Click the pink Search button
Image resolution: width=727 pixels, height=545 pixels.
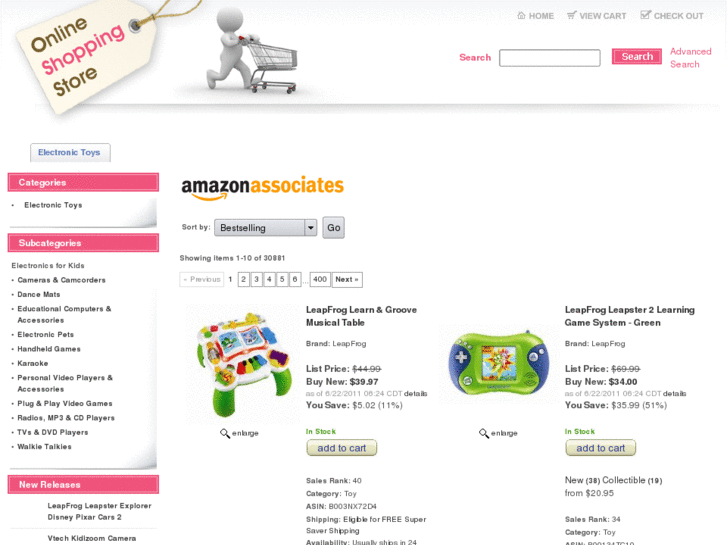[637, 57]
